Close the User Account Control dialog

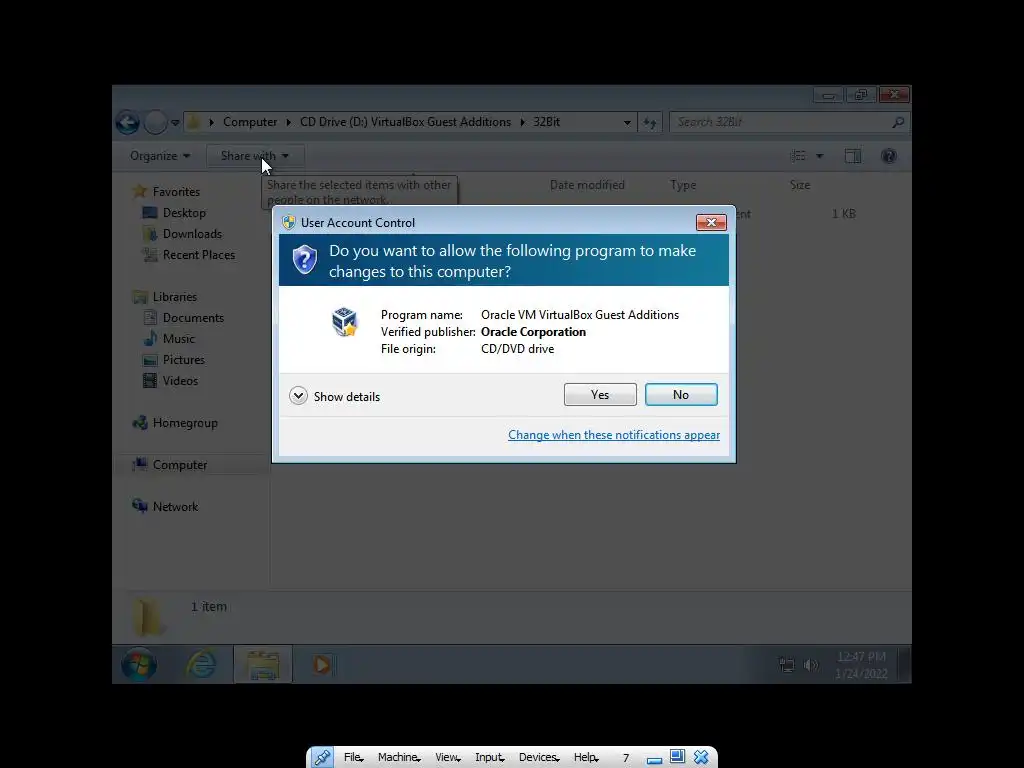[x=711, y=223]
